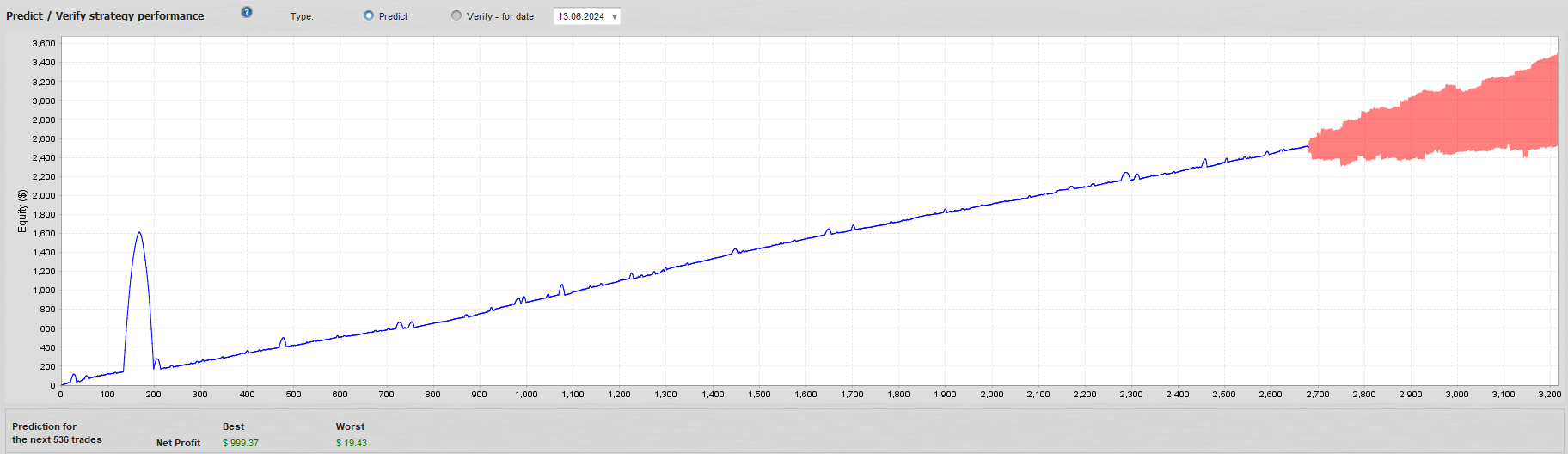Click the Predict option label
The width and height of the screenshot is (1568, 454).
[393, 16]
